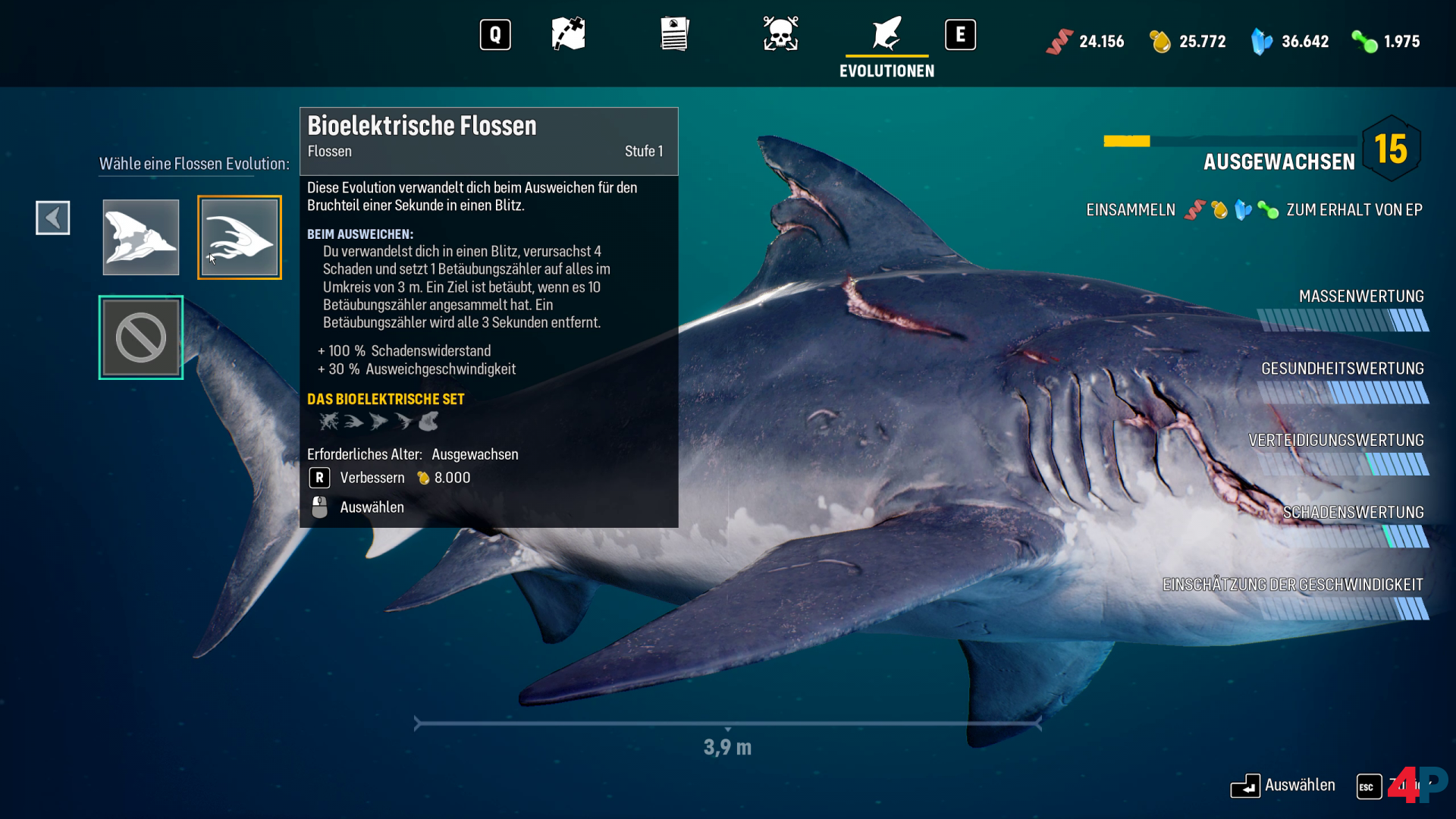Open the map screen icon
This screenshot has width=1456, height=819.
pos(568,33)
